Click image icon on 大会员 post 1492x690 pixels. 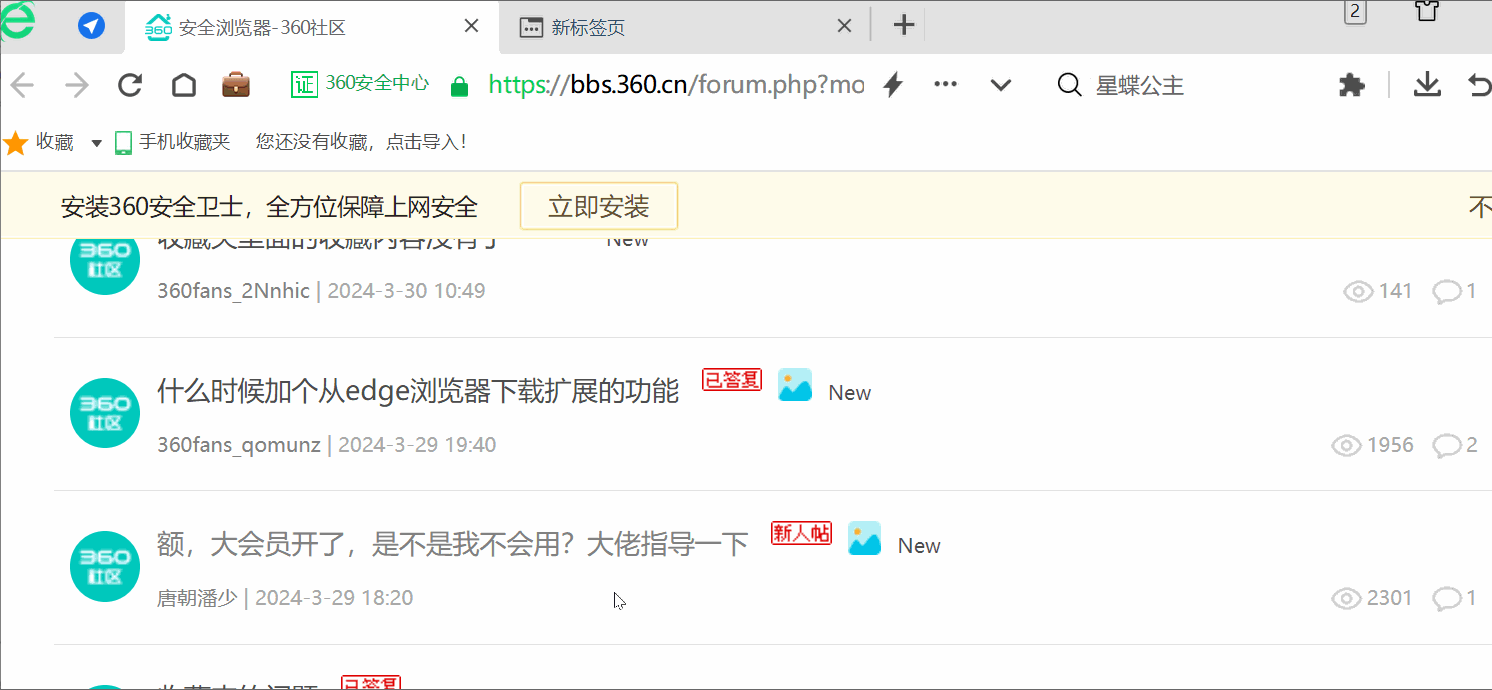click(865, 538)
